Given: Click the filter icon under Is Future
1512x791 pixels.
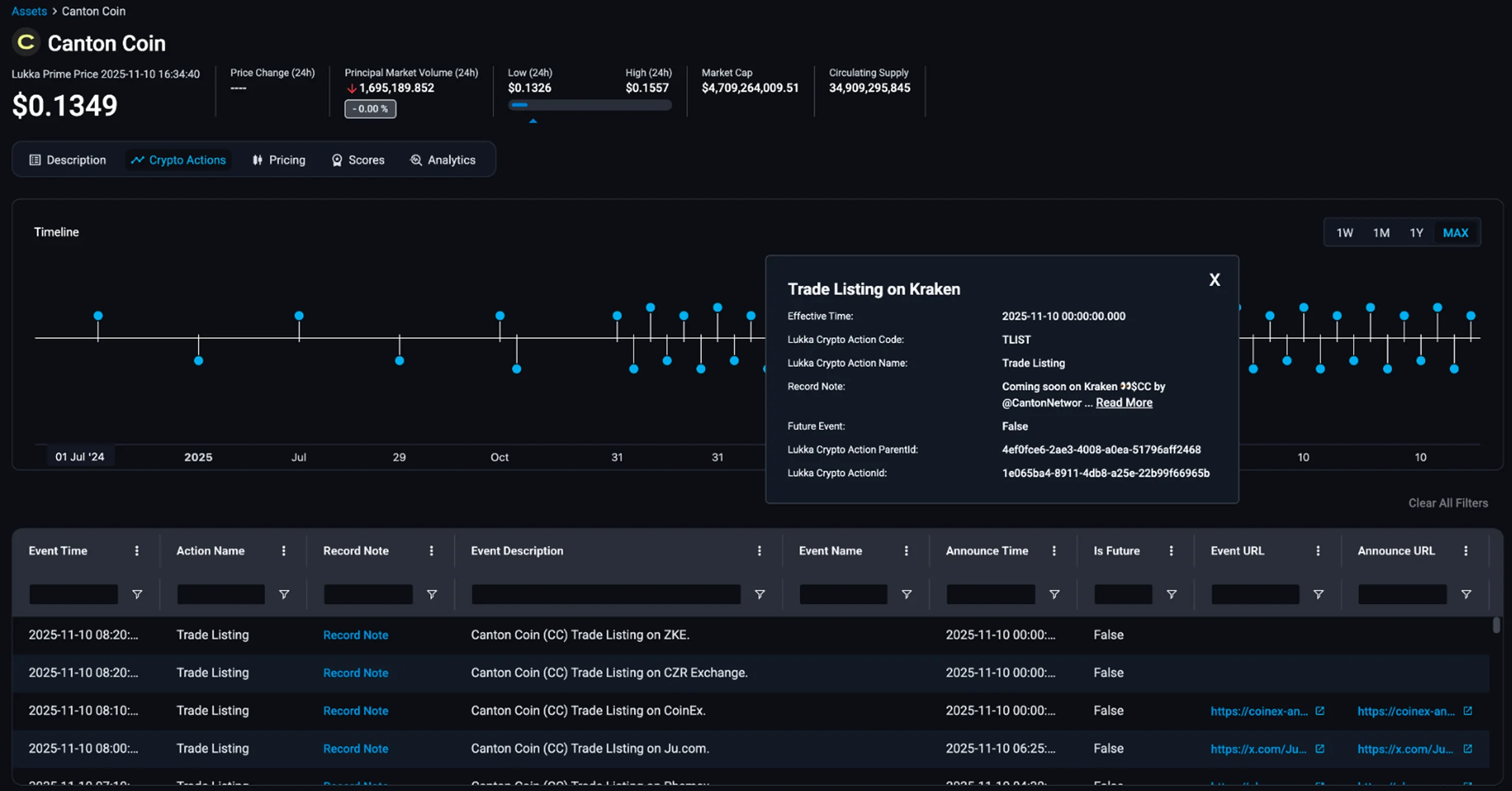Looking at the screenshot, I should (x=1172, y=594).
